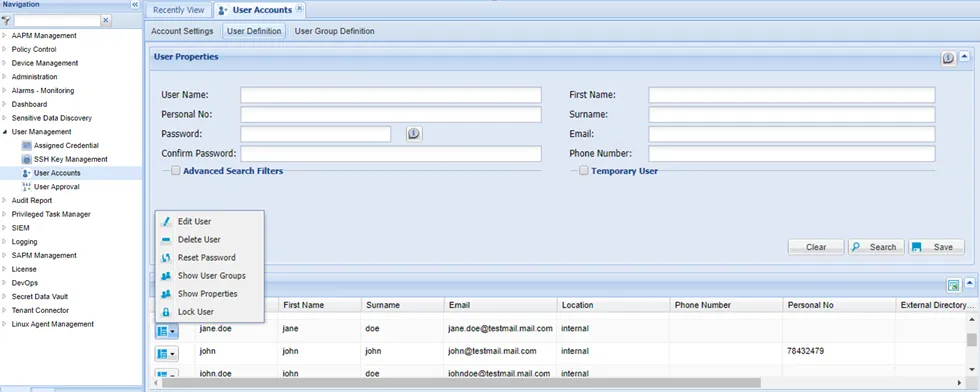Click the filter funnel icon in Navigation
The width and height of the screenshot is (980, 392).
6,21
